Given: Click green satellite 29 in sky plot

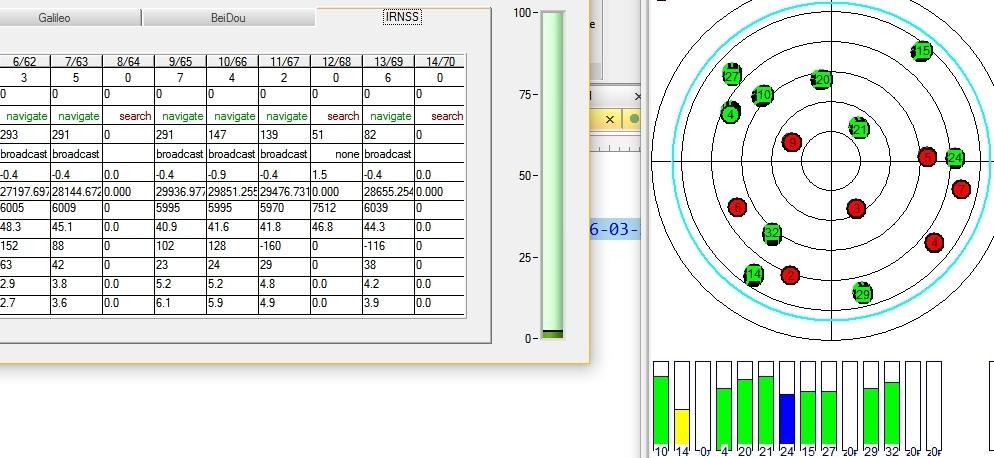Looking at the screenshot, I should (x=862, y=294).
